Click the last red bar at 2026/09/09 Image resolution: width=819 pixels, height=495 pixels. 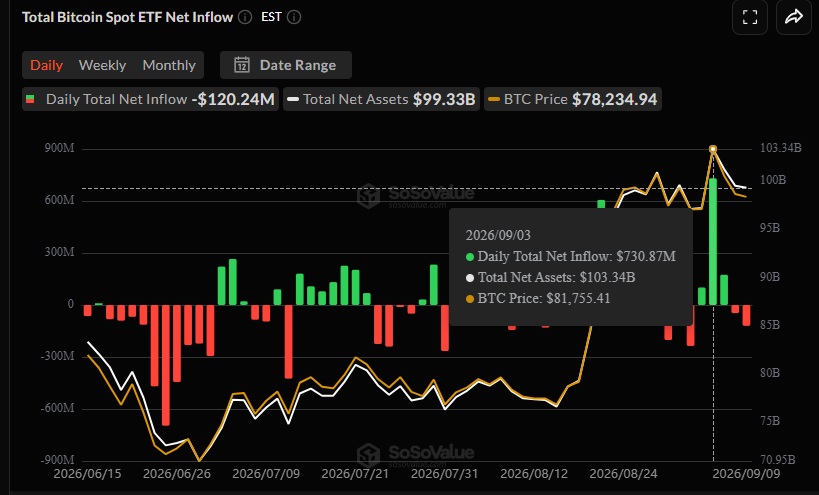coord(746,315)
